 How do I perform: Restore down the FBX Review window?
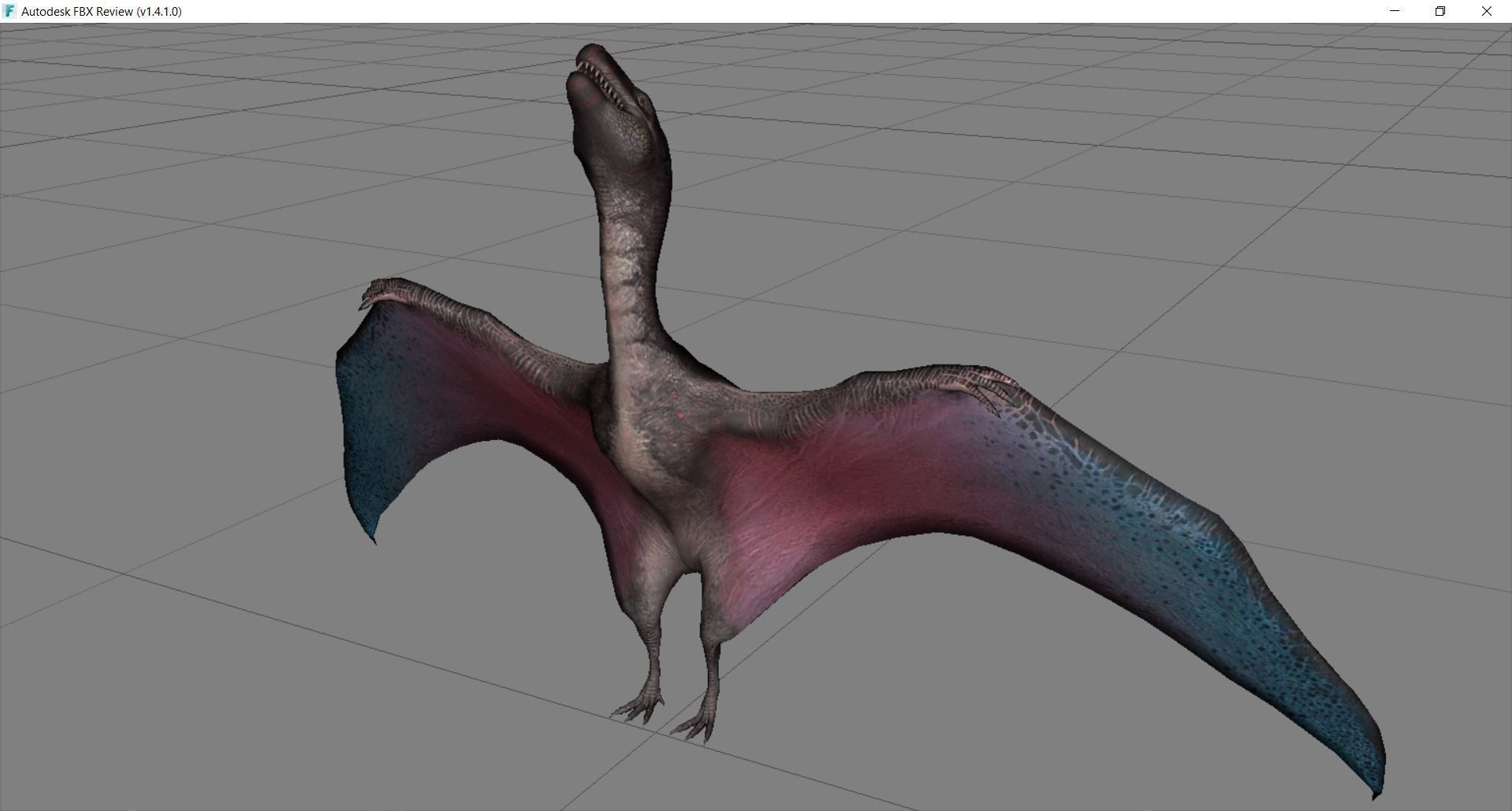pyautogui.click(x=1440, y=11)
